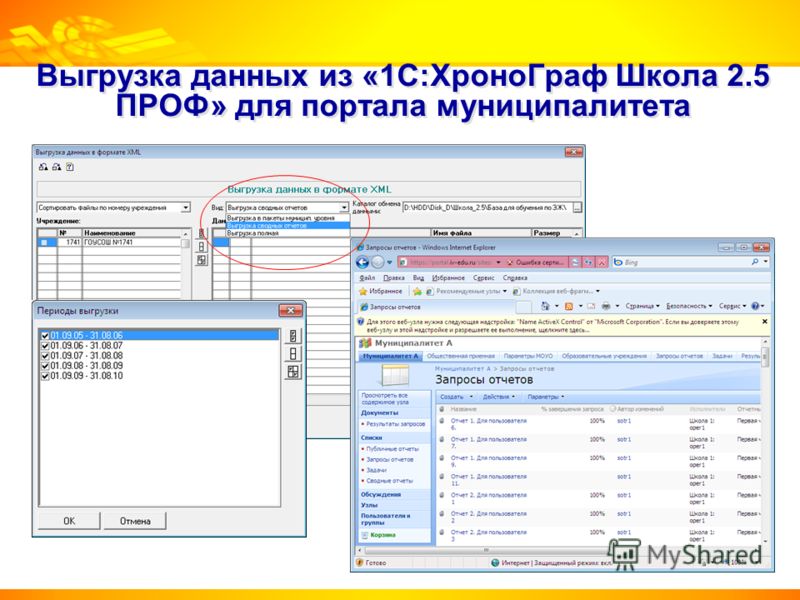Click the second toolbar icon in XML export window

tap(57, 167)
